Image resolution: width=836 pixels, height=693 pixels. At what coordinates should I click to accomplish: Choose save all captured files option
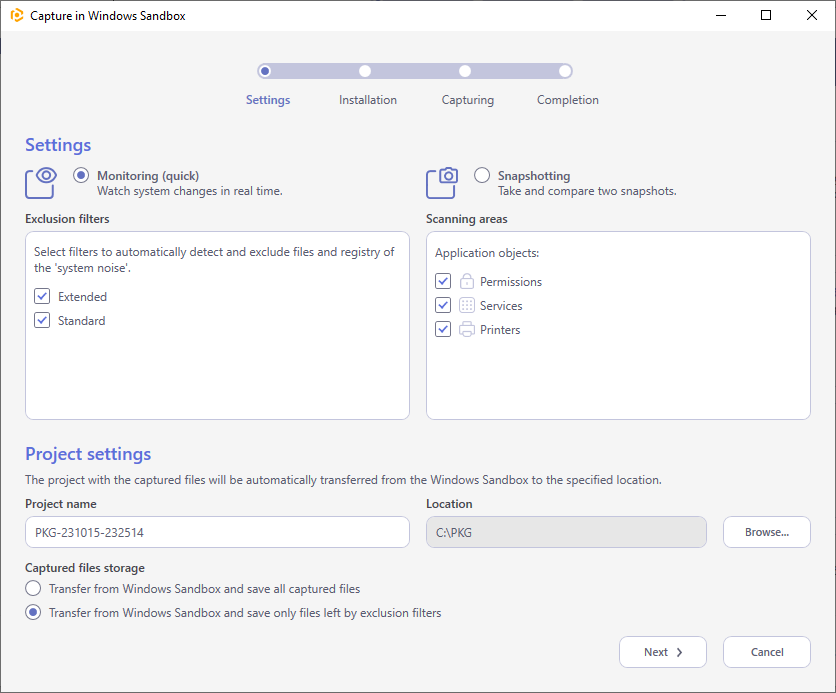(x=33, y=589)
